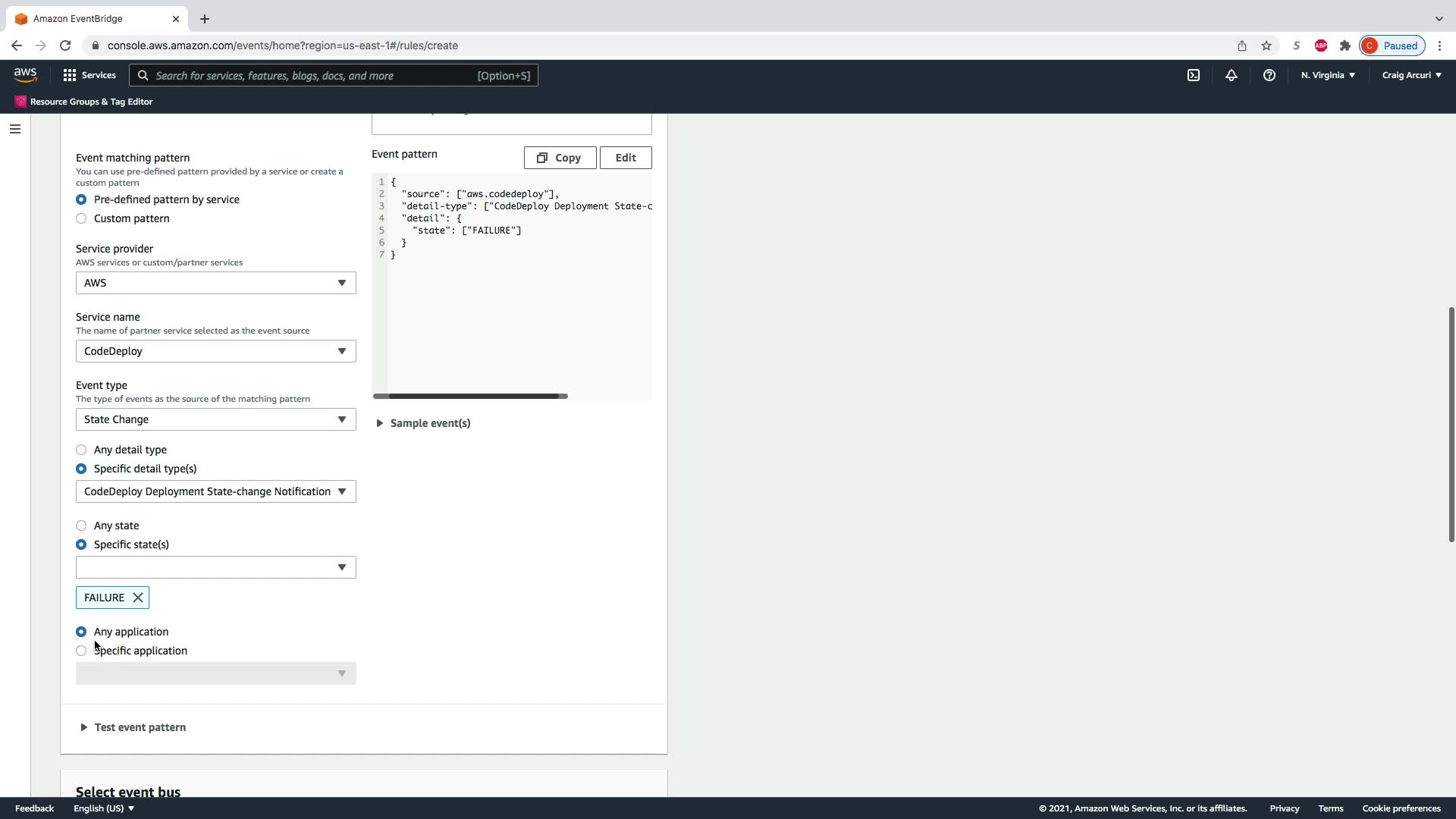Open browser extensions puzzle icon
The width and height of the screenshot is (1456, 819).
click(1345, 45)
